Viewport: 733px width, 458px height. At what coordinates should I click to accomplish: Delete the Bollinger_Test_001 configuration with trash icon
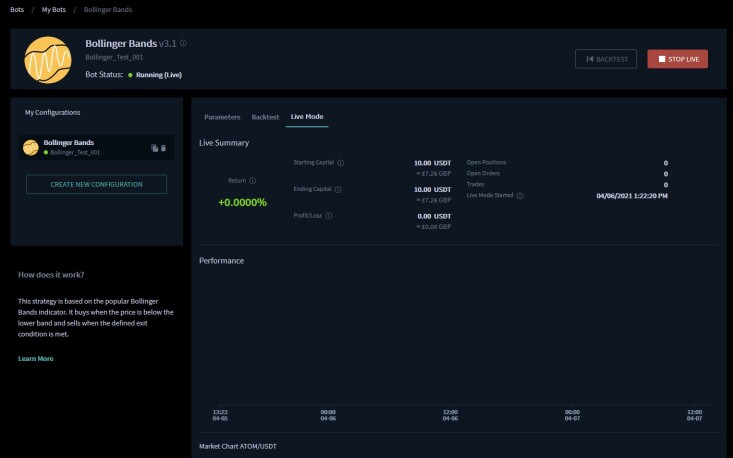164,148
